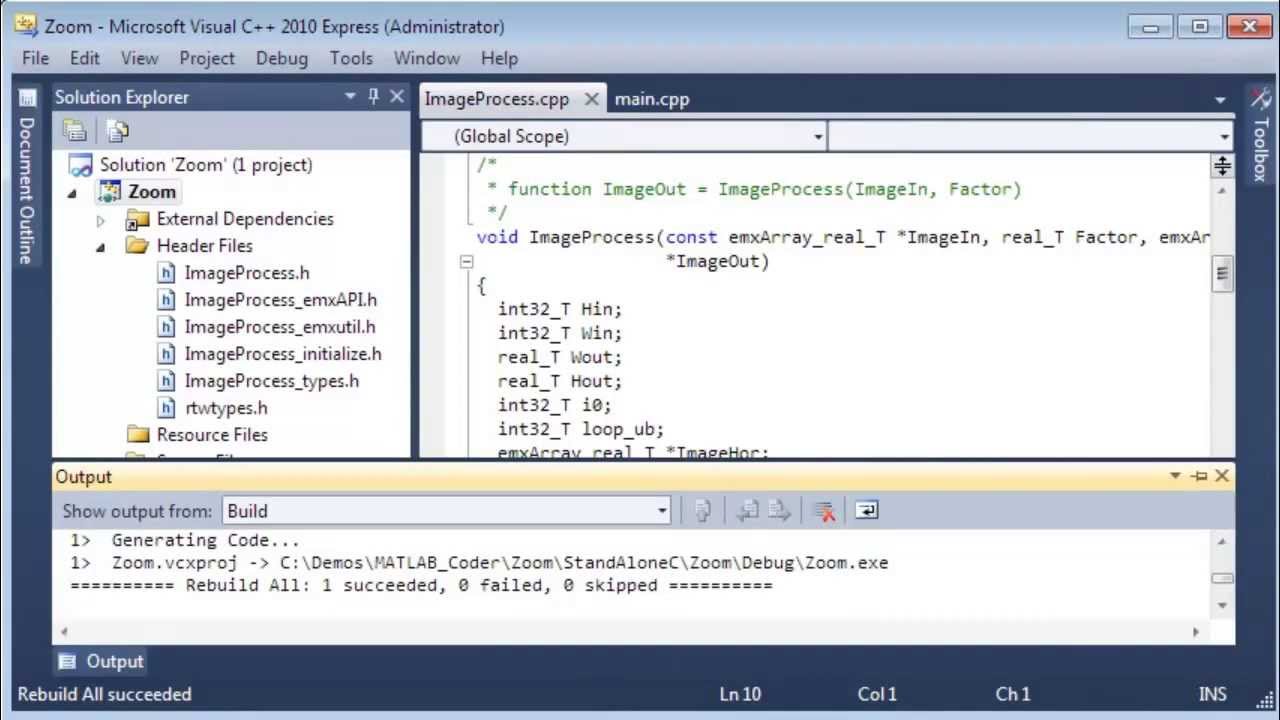Open the Document Outline side tab icon

(27, 98)
